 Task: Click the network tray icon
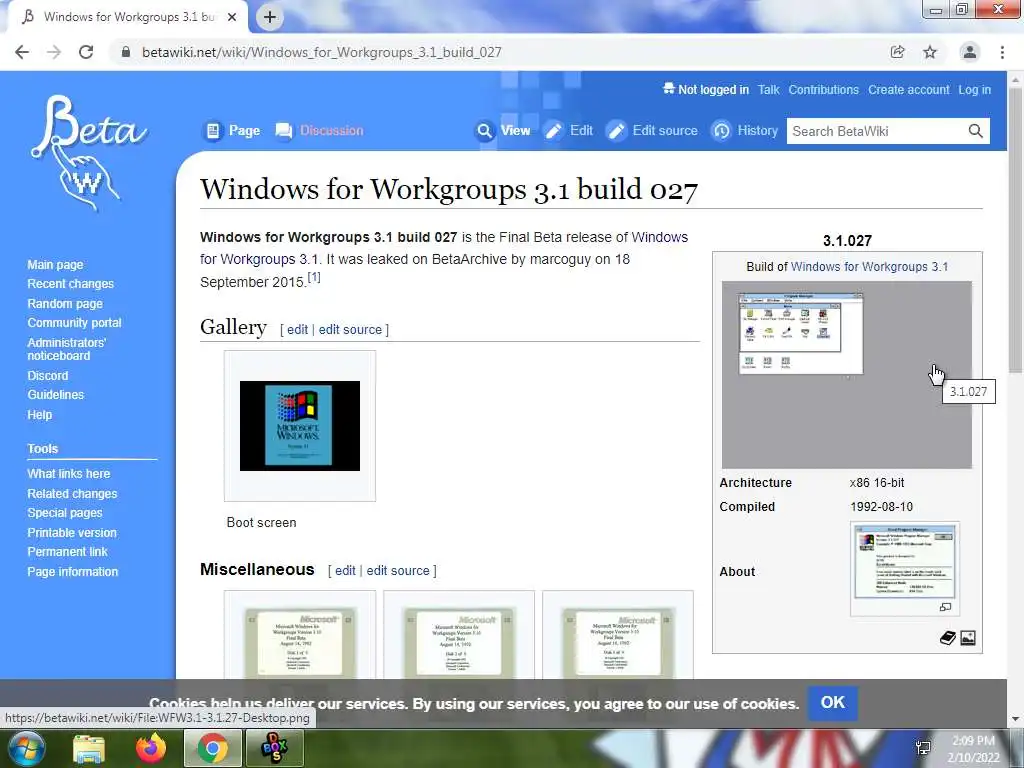click(x=923, y=748)
